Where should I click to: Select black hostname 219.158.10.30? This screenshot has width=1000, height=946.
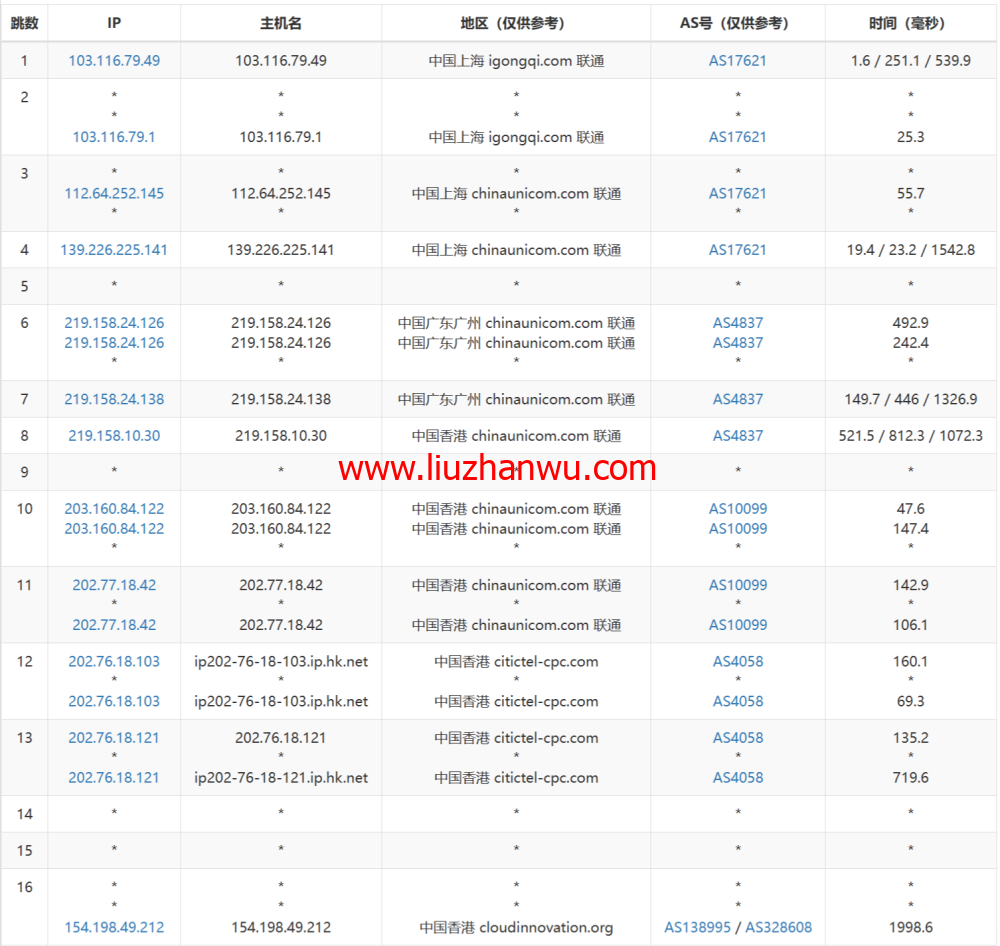281,436
